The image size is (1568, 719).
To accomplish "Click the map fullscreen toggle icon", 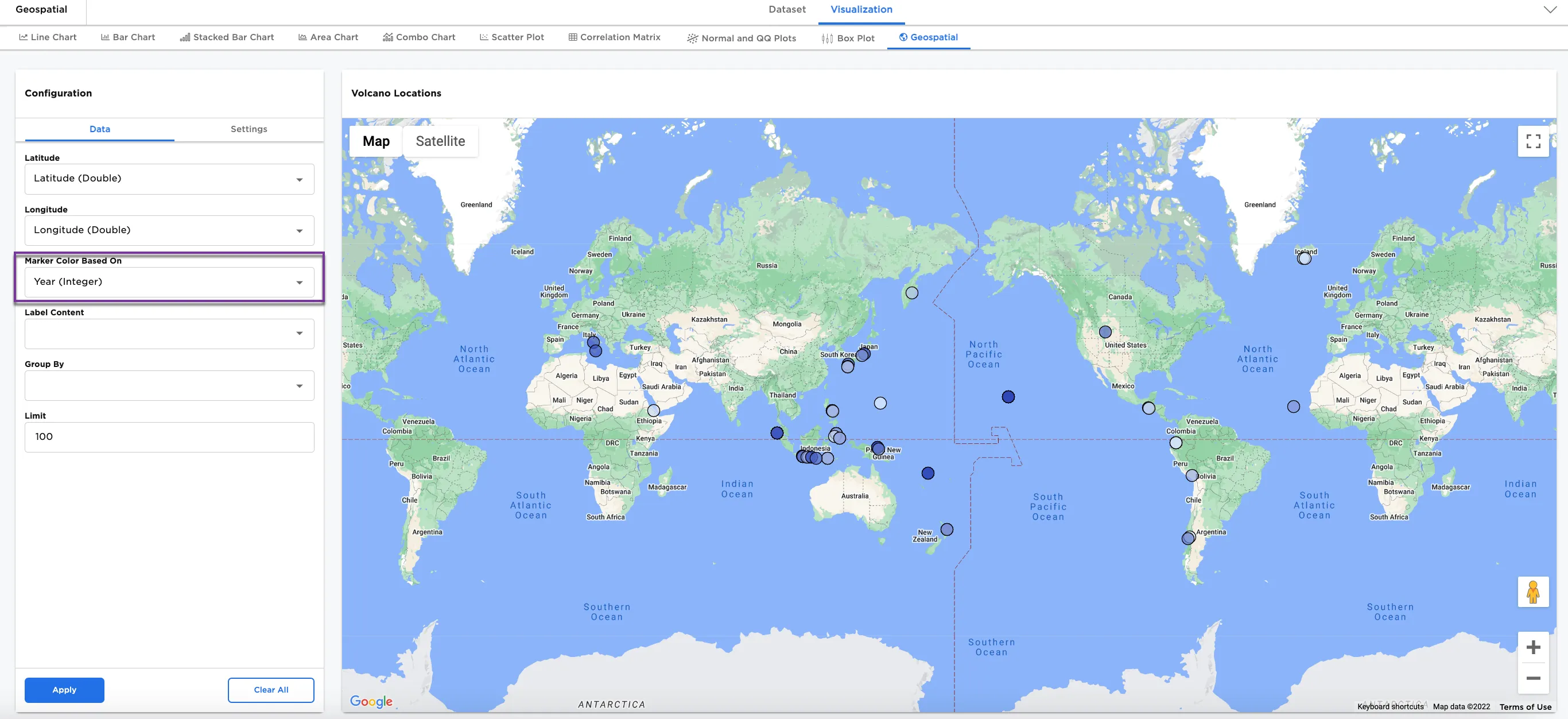I will coord(1532,141).
